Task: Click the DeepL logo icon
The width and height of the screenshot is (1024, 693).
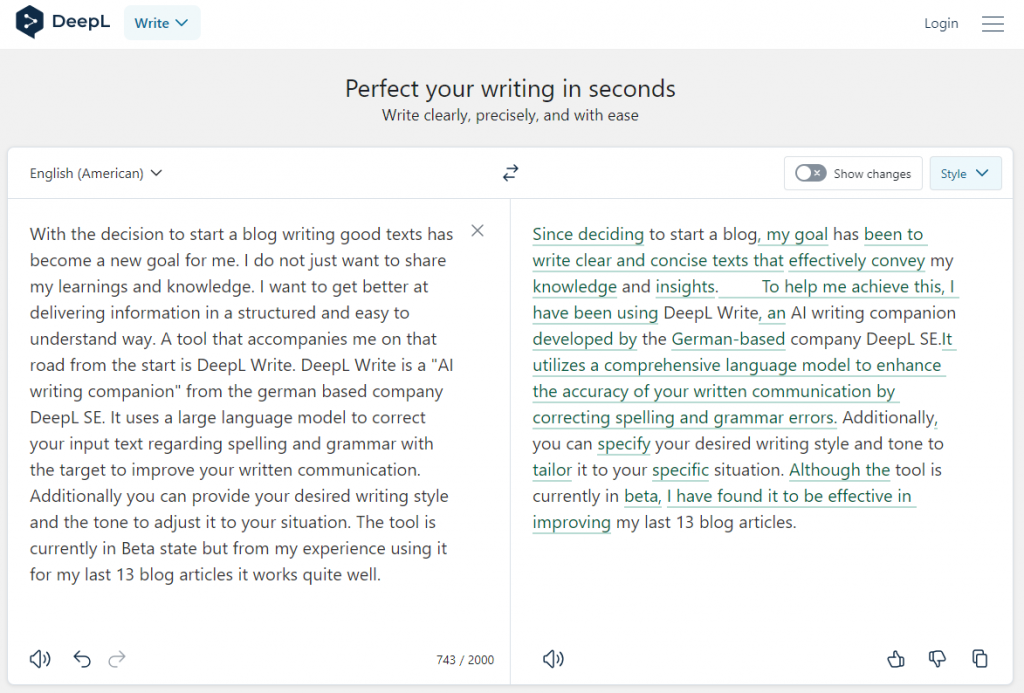Action: pyautogui.click(x=30, y=22)
